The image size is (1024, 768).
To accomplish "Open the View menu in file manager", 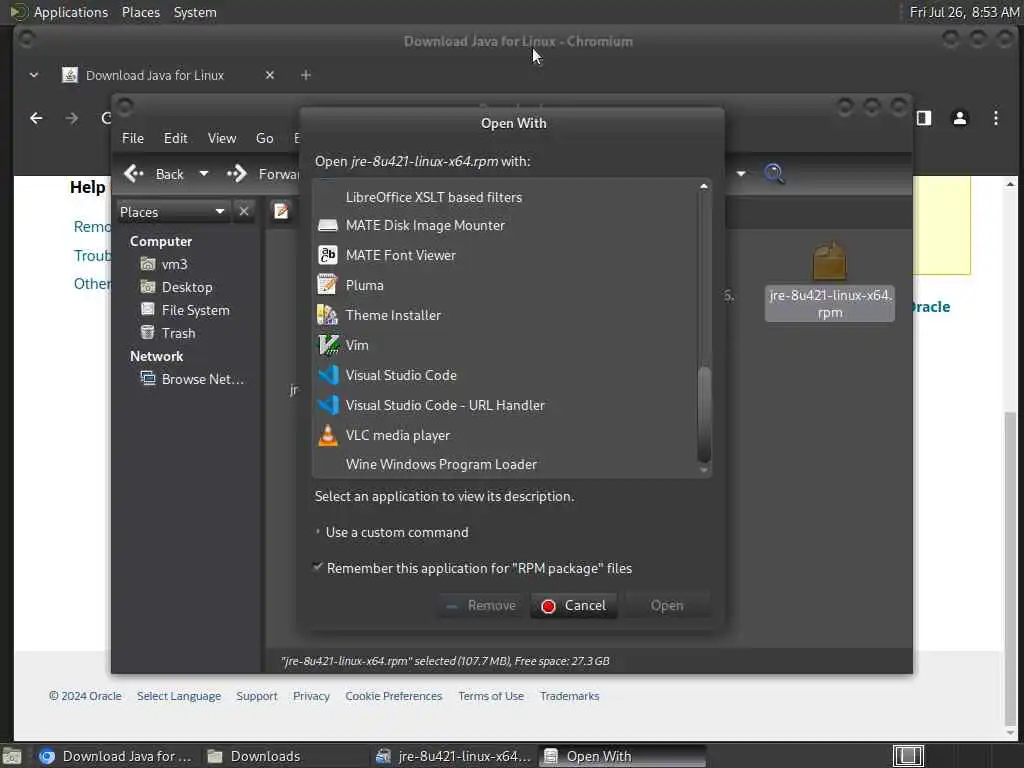I will click(x=222, y=138).
